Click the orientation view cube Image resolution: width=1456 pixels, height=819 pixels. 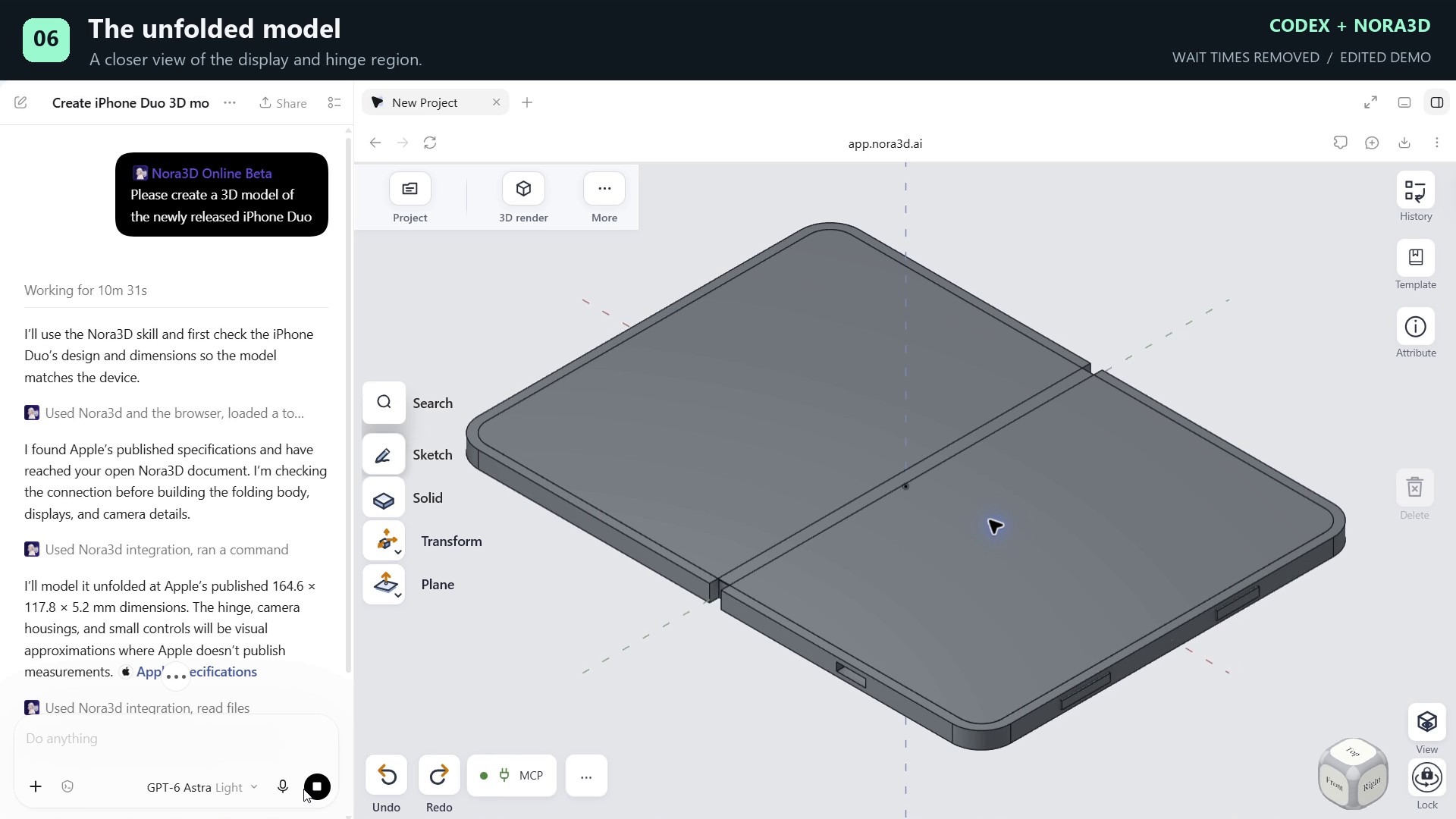1354,774
